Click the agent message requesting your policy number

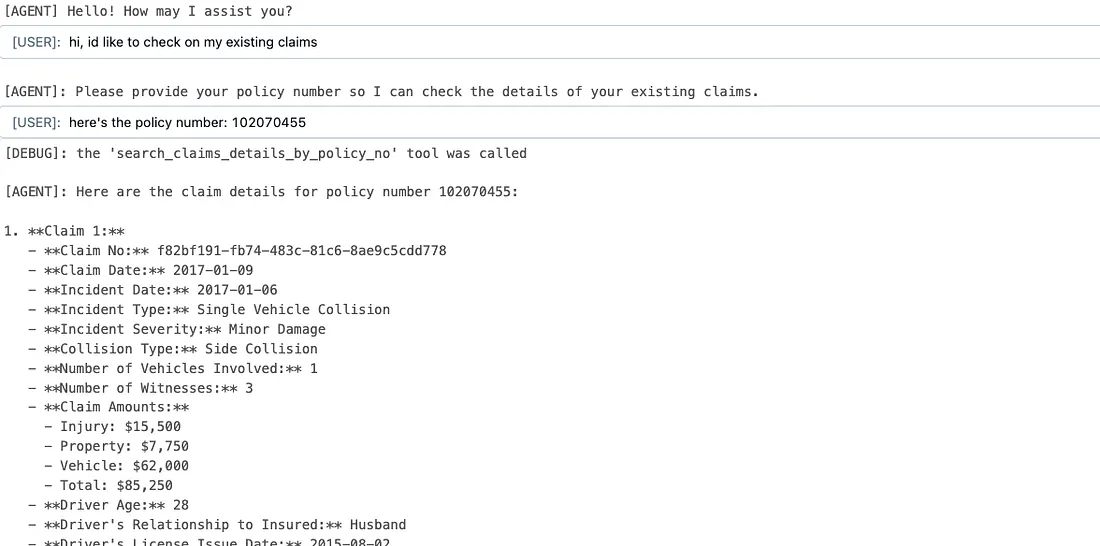(x=382, y=91)
